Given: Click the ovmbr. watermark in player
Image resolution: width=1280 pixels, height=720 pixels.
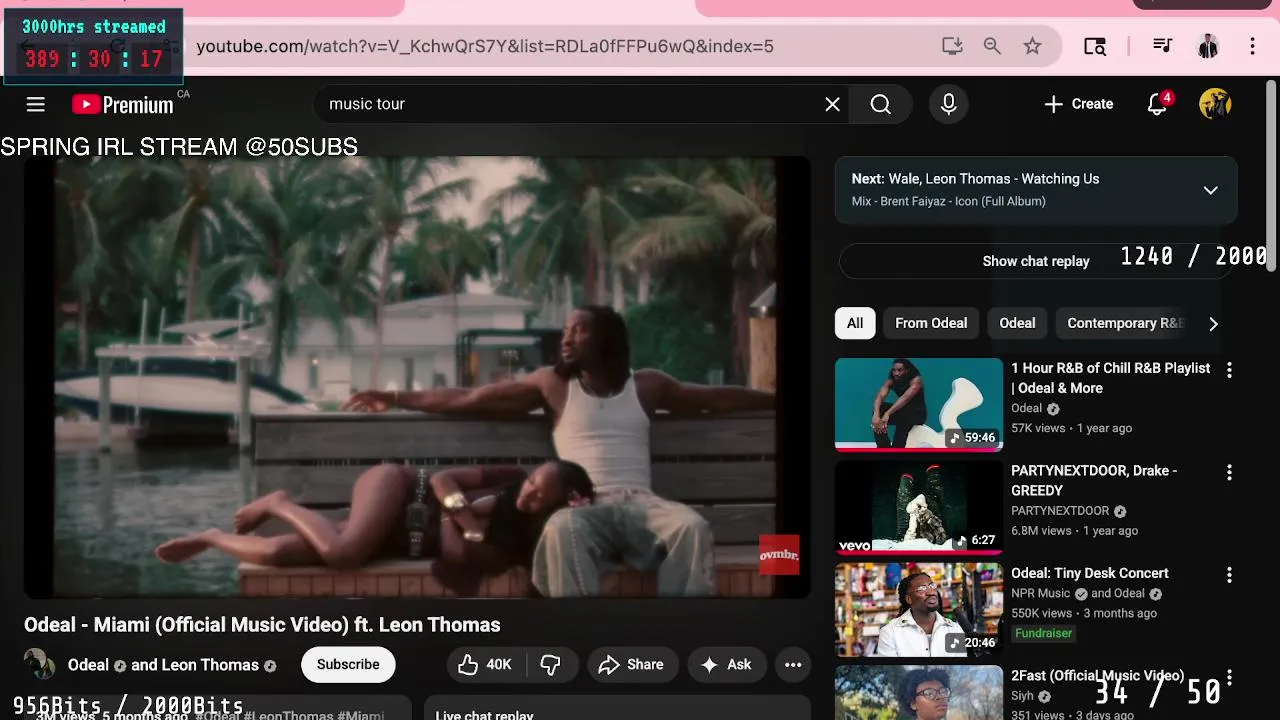Looking at the screenshot, I should [x=779, y=555].
